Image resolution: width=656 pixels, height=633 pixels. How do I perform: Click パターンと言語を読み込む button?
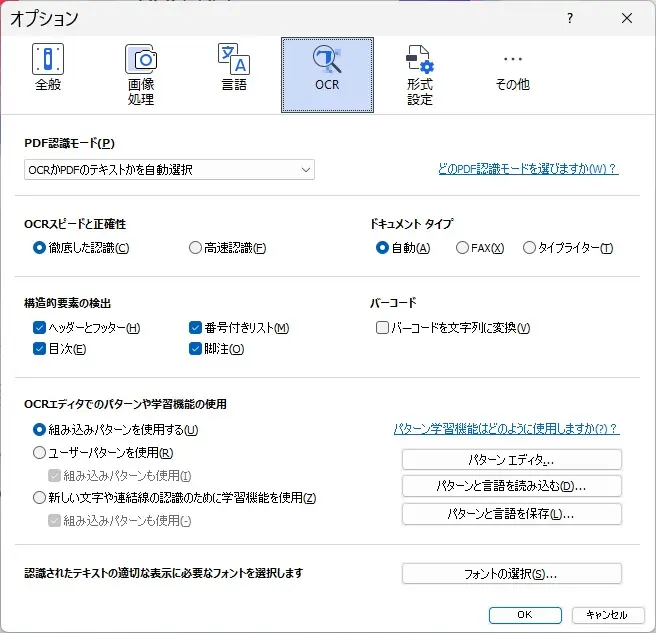click(x=512, y=486)
